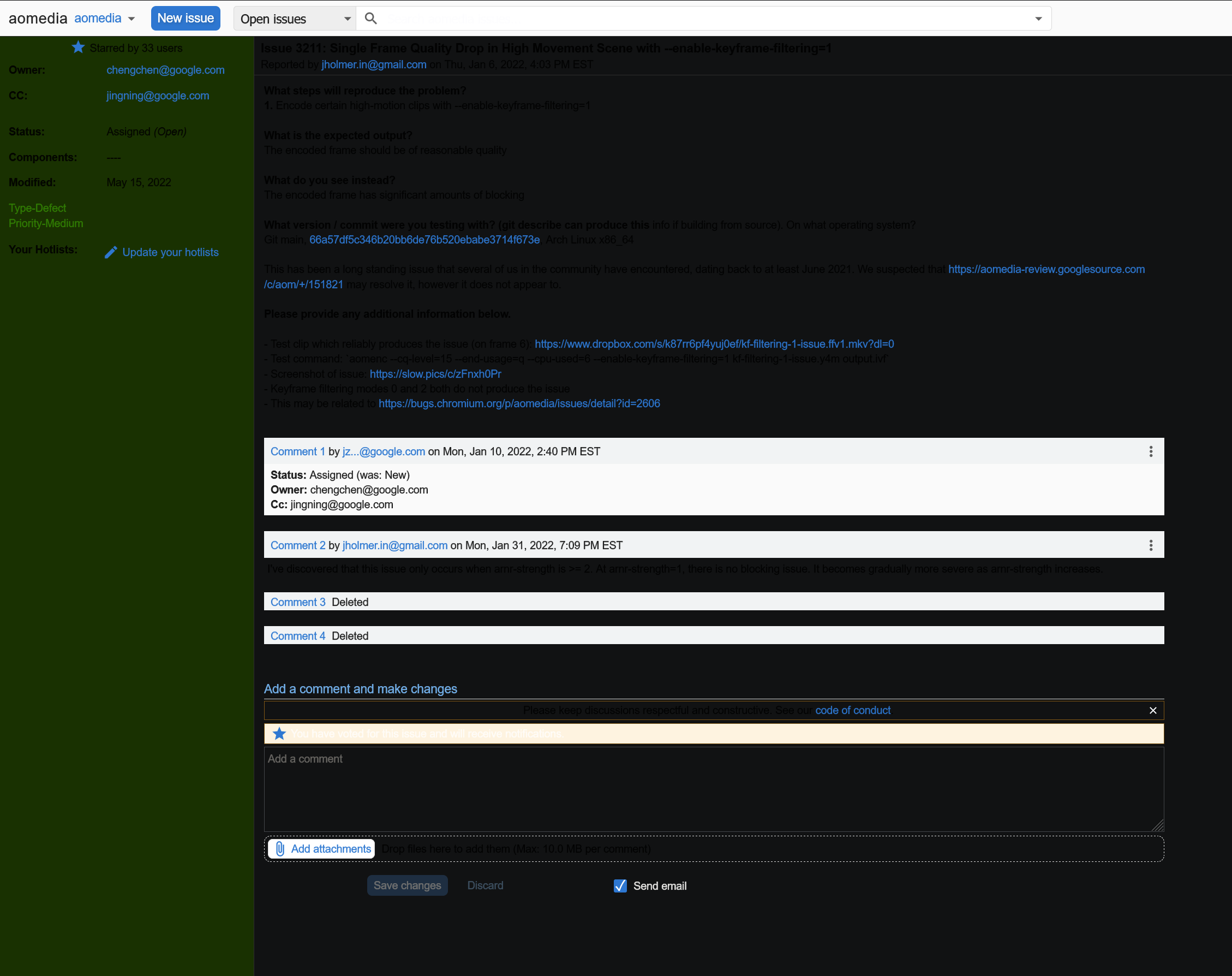The width and height of the screenshot is (1232, 976).
Task: Select Comment 3 in the comment list
Action: click(x=297, y=601)
